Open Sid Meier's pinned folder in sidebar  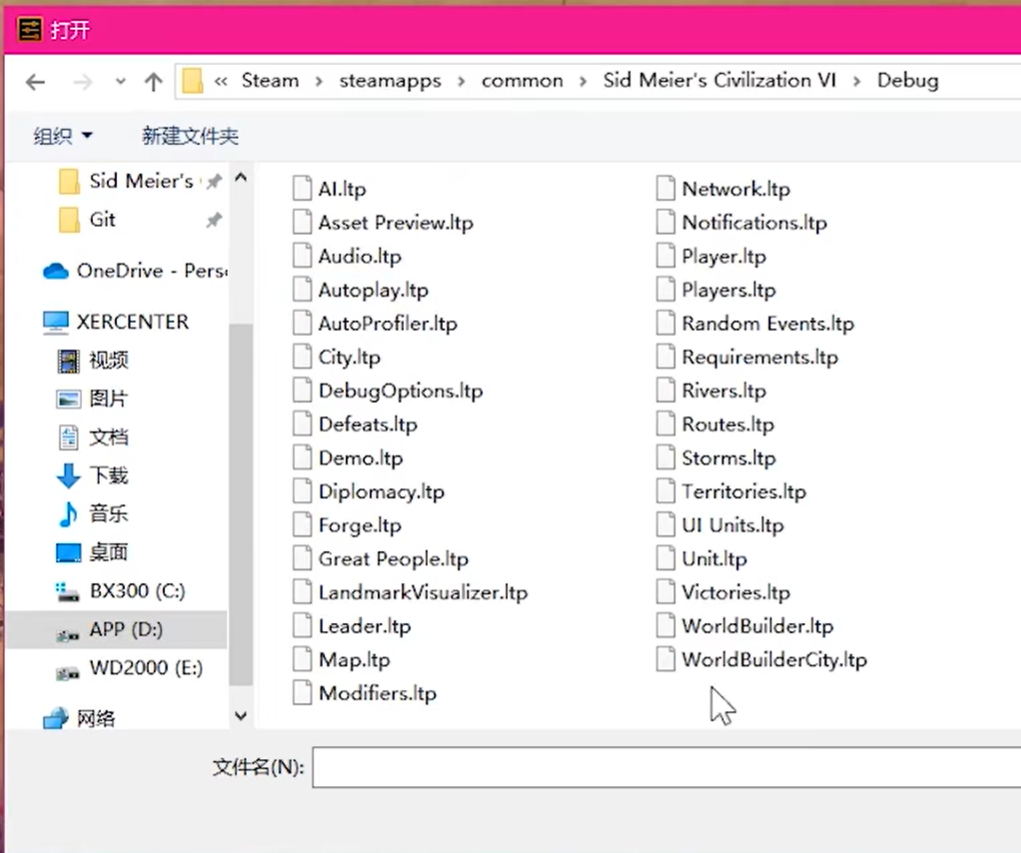click(x=141, y=181)
